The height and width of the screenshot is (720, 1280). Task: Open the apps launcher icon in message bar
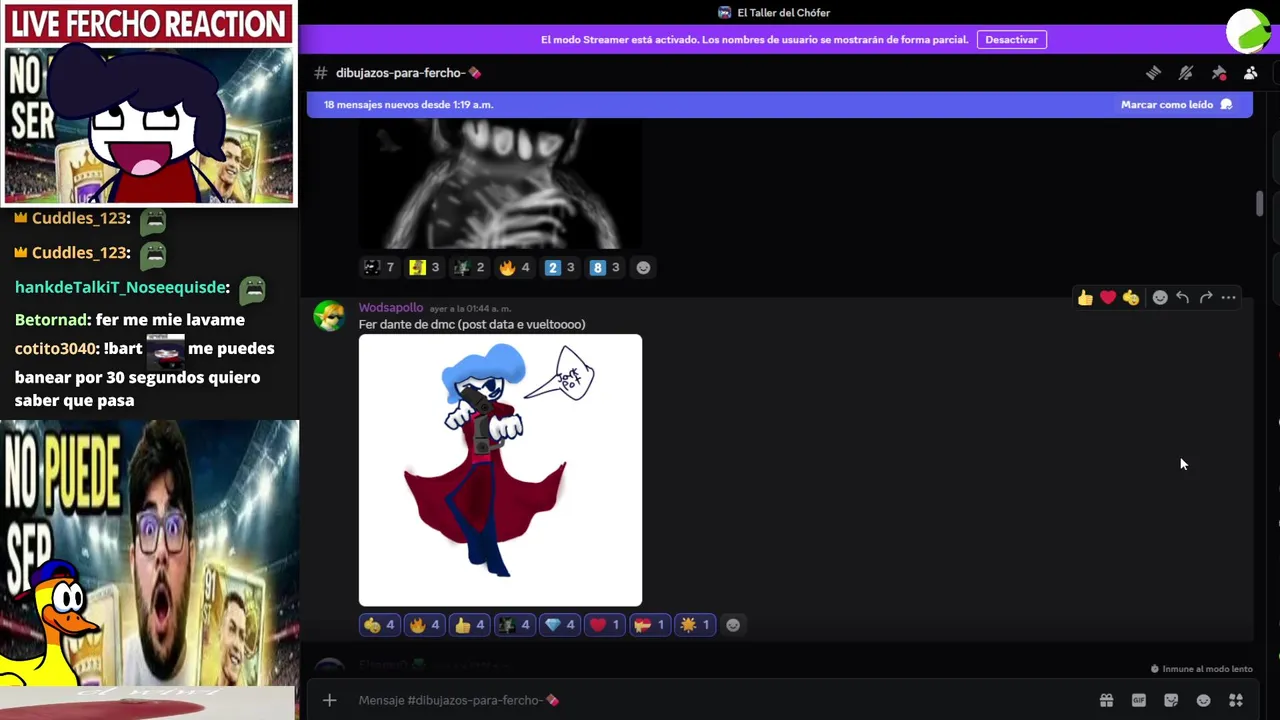(x=1236, y=700)
